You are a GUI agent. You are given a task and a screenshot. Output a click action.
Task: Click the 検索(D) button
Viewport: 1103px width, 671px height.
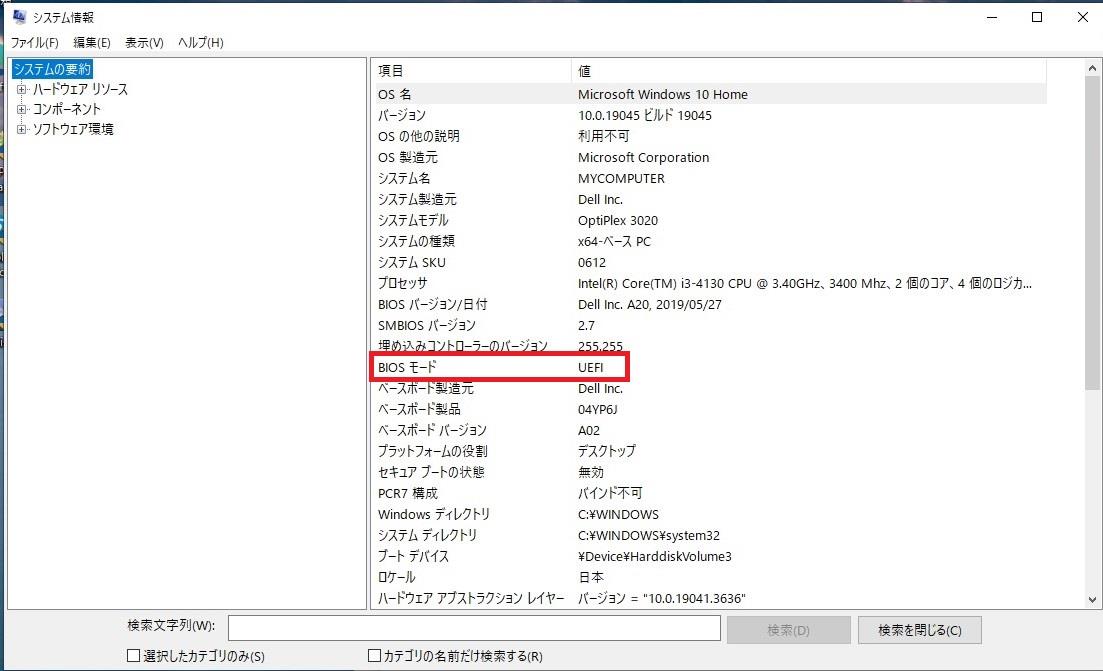(x=789, y=630)
